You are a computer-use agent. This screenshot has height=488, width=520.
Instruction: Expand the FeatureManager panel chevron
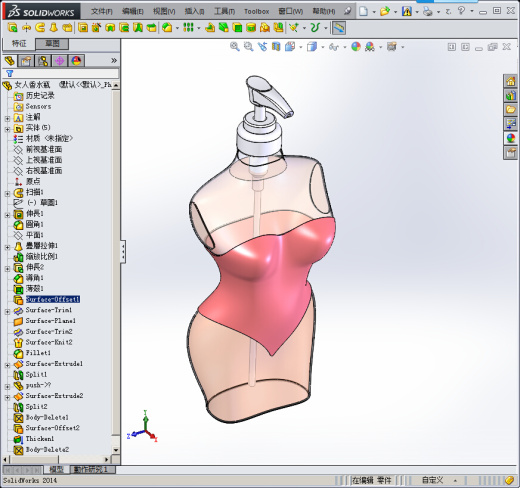tap(114, 60)
